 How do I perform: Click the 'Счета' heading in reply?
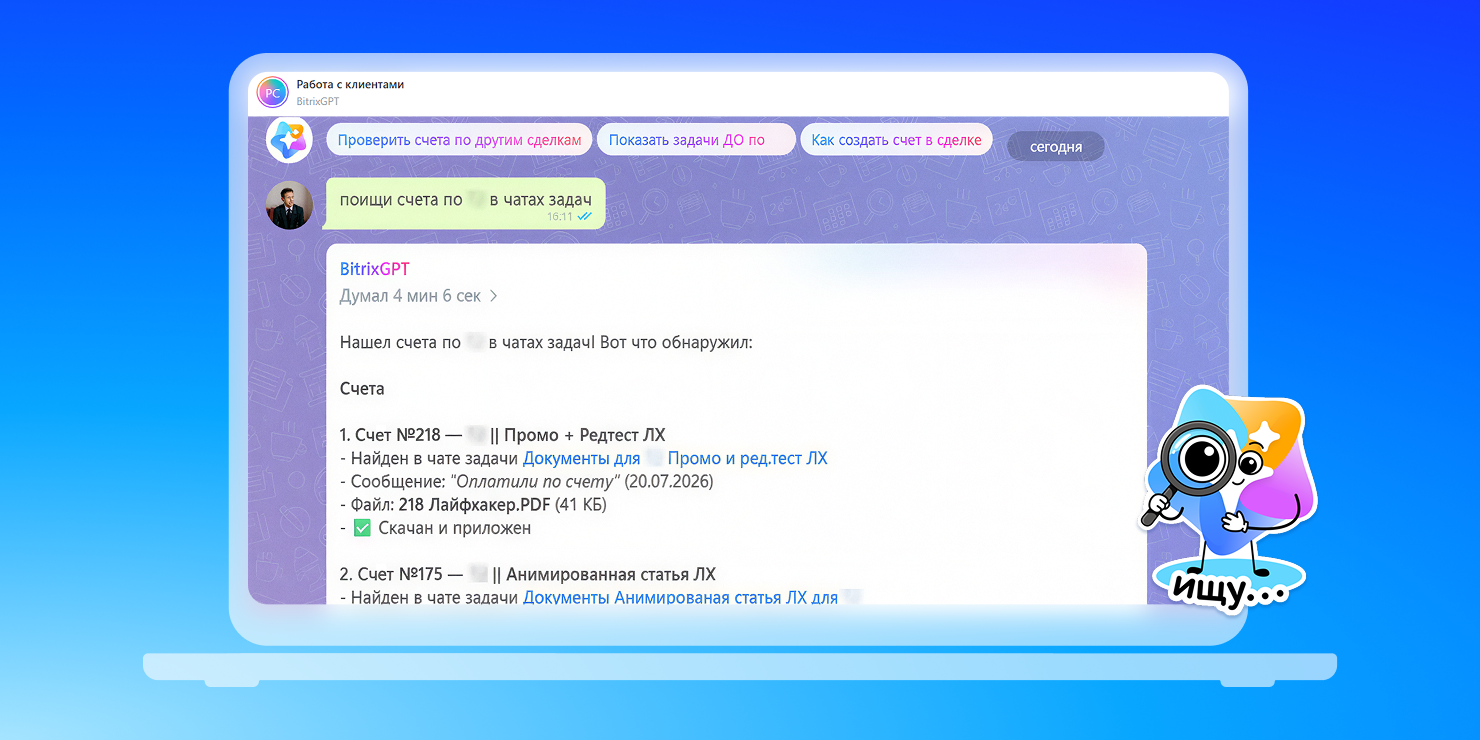coord(362,388)
